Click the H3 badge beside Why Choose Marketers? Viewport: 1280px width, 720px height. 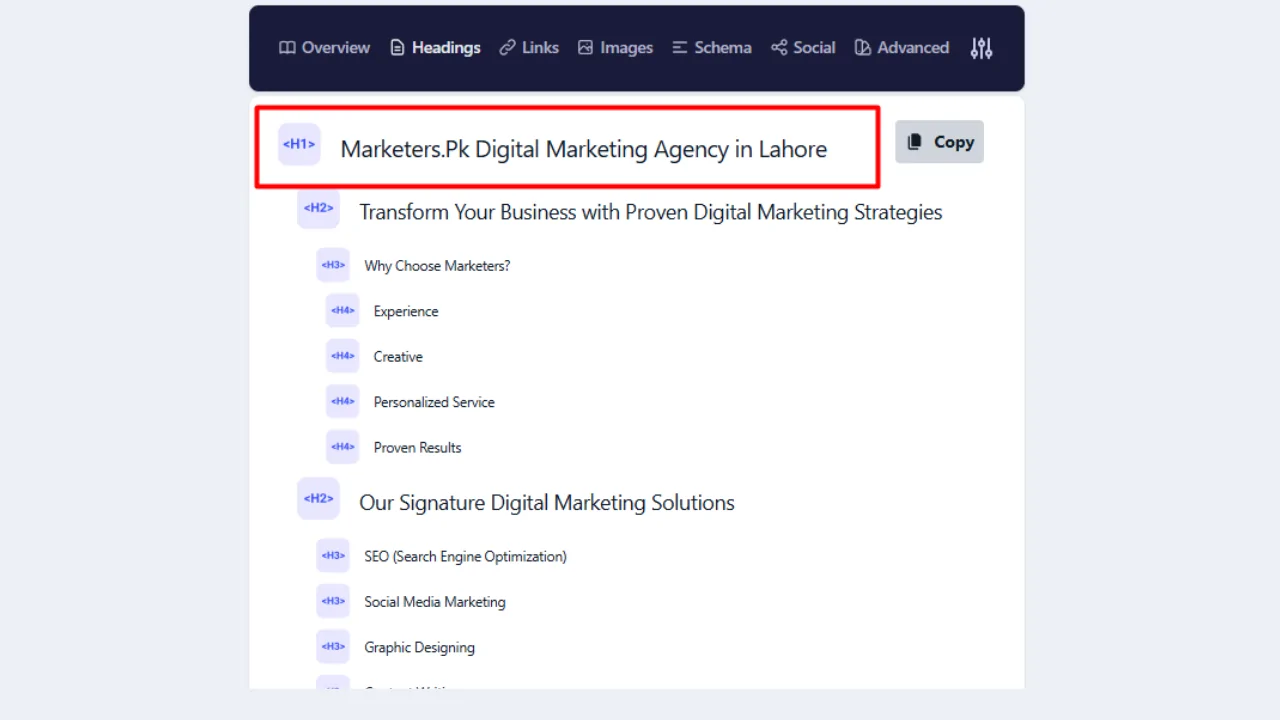tap(333, 265)
